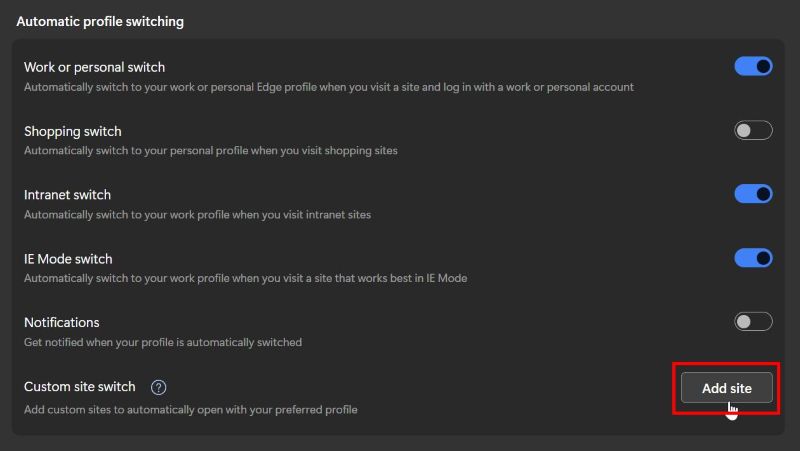Click the "Work or personal switch" label

coord(94,67)
